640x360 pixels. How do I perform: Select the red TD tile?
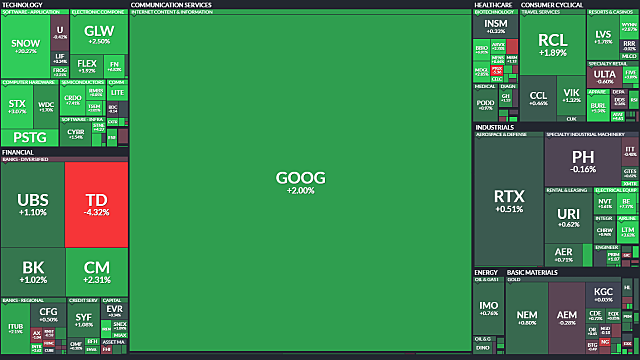(96, 204)
